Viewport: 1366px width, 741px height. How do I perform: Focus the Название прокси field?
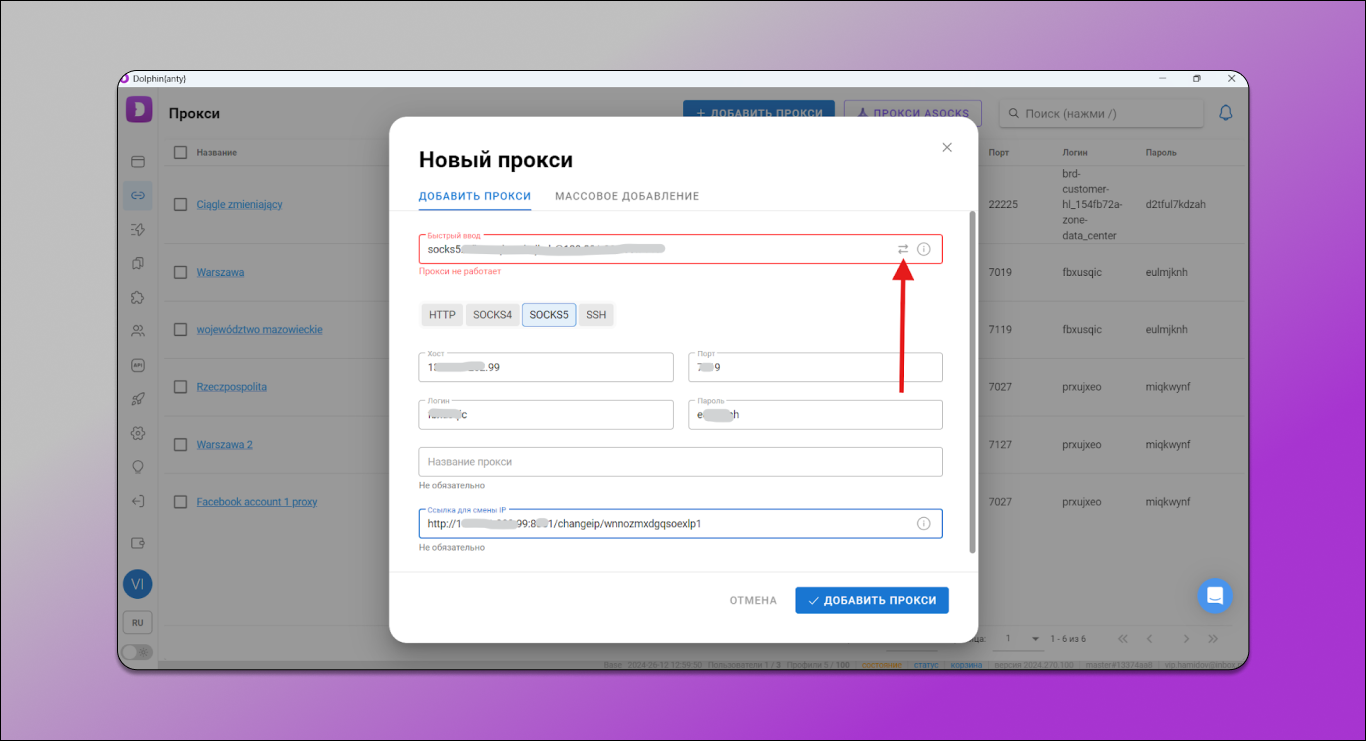click(680, 462)
